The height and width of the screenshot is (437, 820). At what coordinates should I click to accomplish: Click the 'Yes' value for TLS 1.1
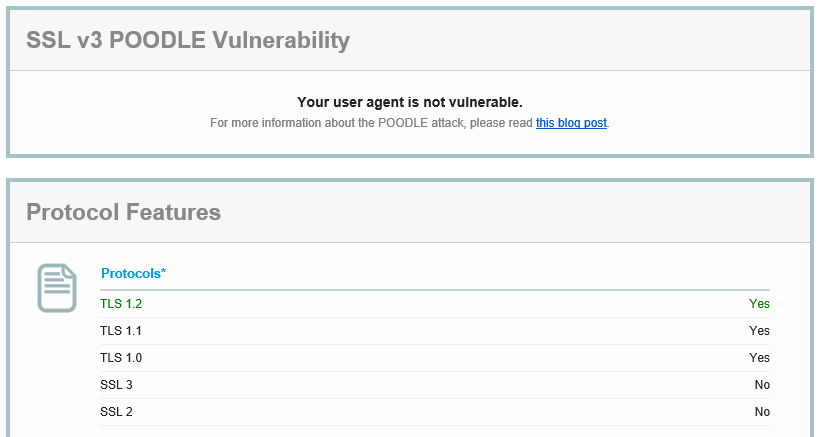tap(759, 331)
